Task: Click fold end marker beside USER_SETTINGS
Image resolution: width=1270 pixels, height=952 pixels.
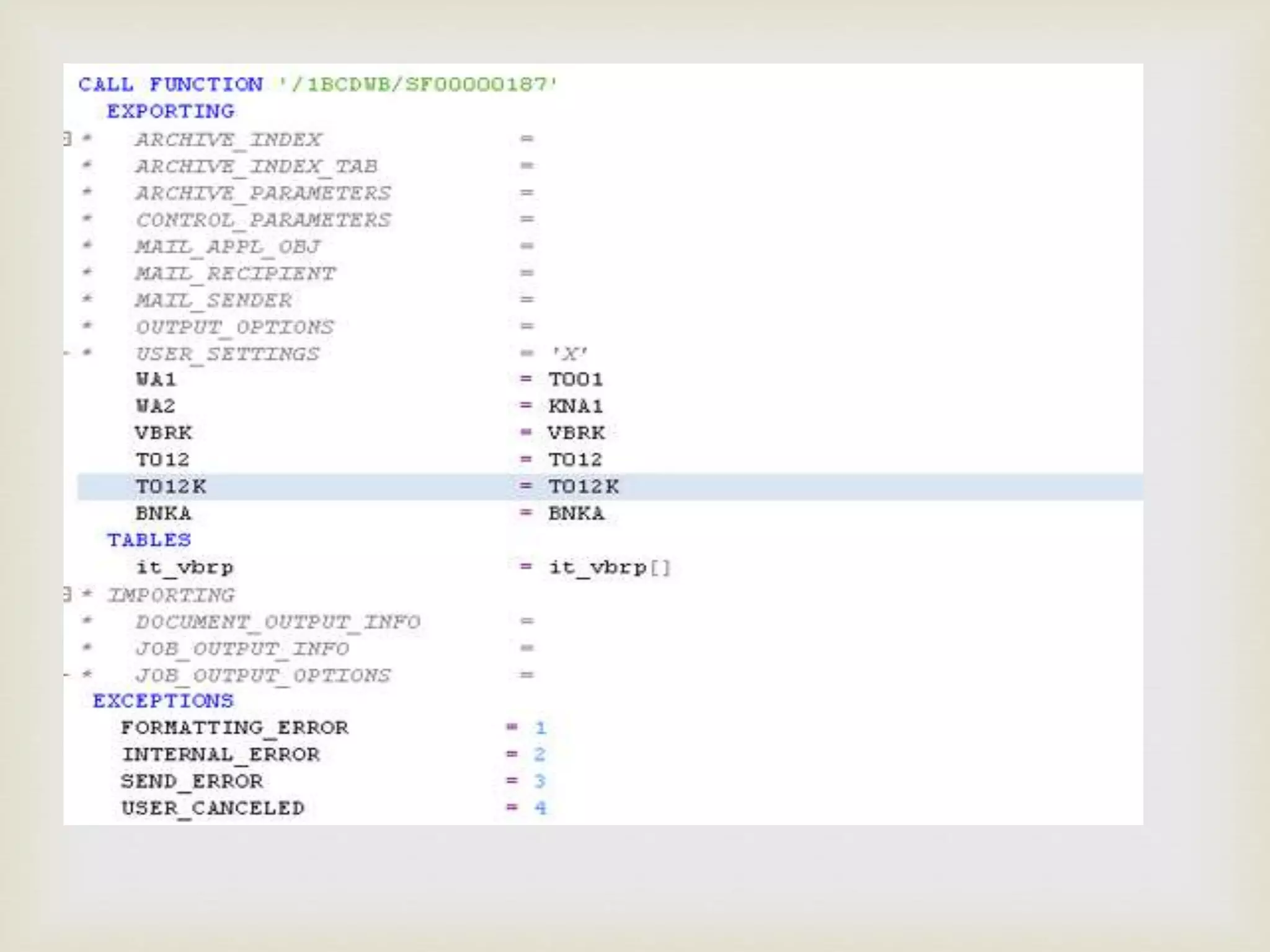Action: click(66, 353)
